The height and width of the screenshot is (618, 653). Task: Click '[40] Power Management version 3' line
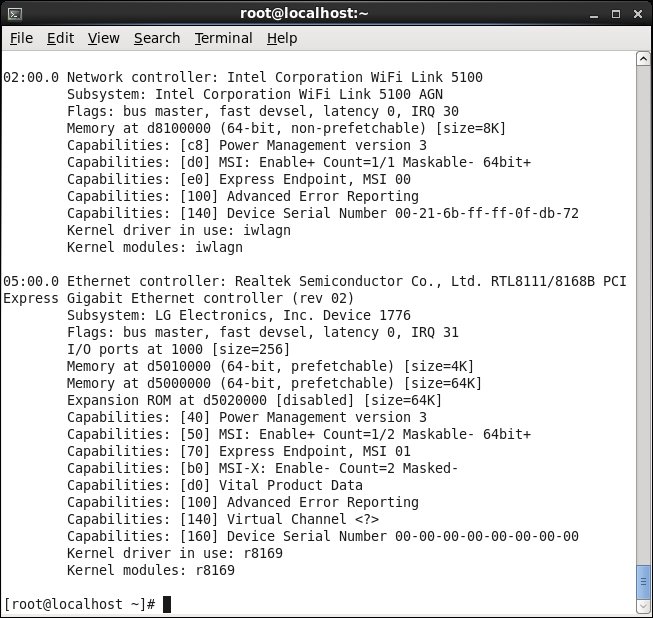coord(247,417)
